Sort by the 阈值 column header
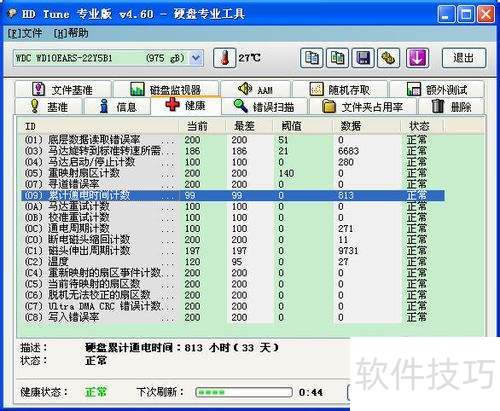The width and height of the screenshot is (500, 411). tap(303, 126)
